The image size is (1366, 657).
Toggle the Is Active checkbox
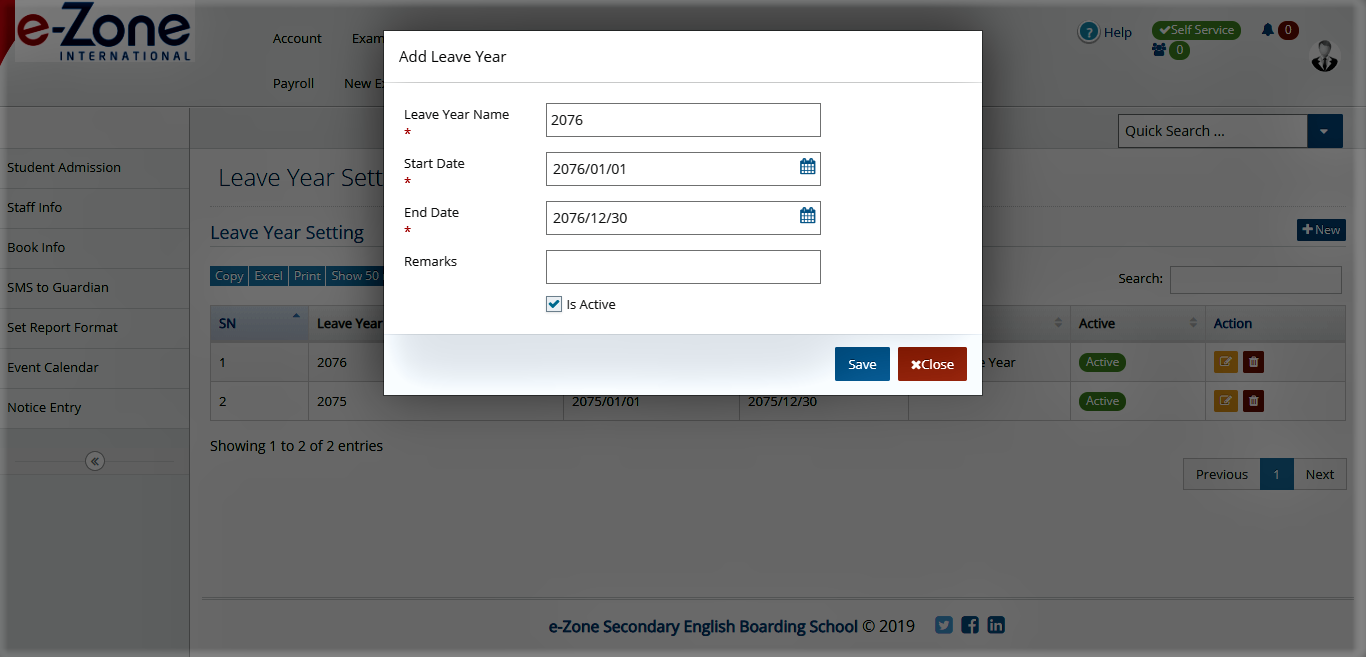pyautogui.click(x=554, y=304)
